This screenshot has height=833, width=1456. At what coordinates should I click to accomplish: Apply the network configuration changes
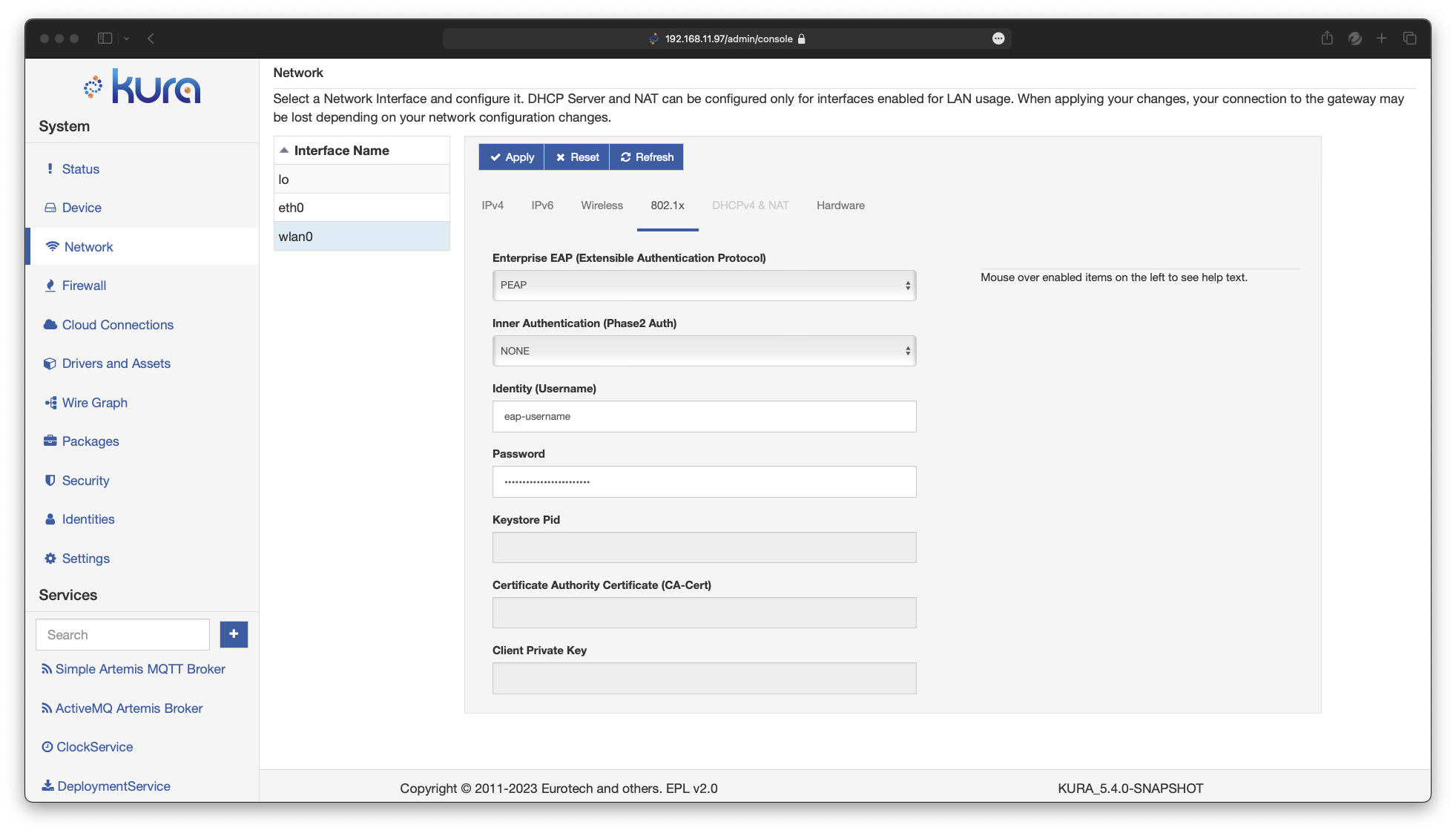click(x=511, y=157)
